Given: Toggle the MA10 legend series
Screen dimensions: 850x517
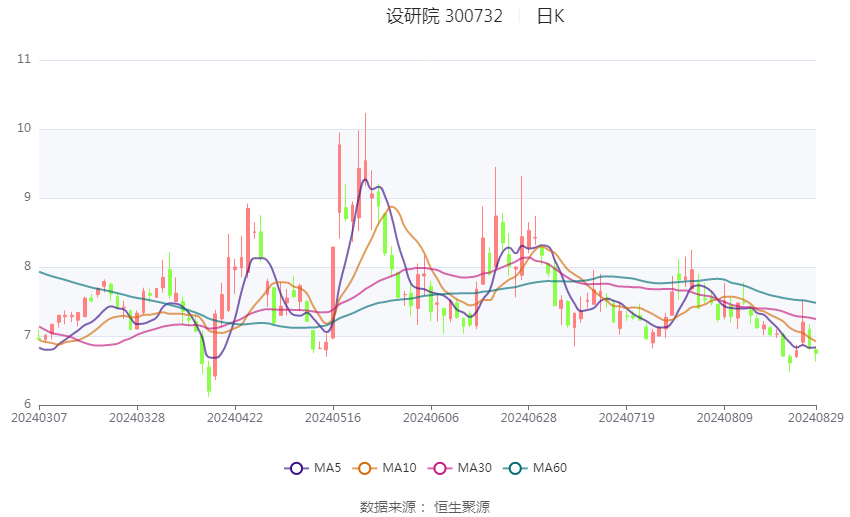Looking at the screenshot, I should tap(384, 468).
